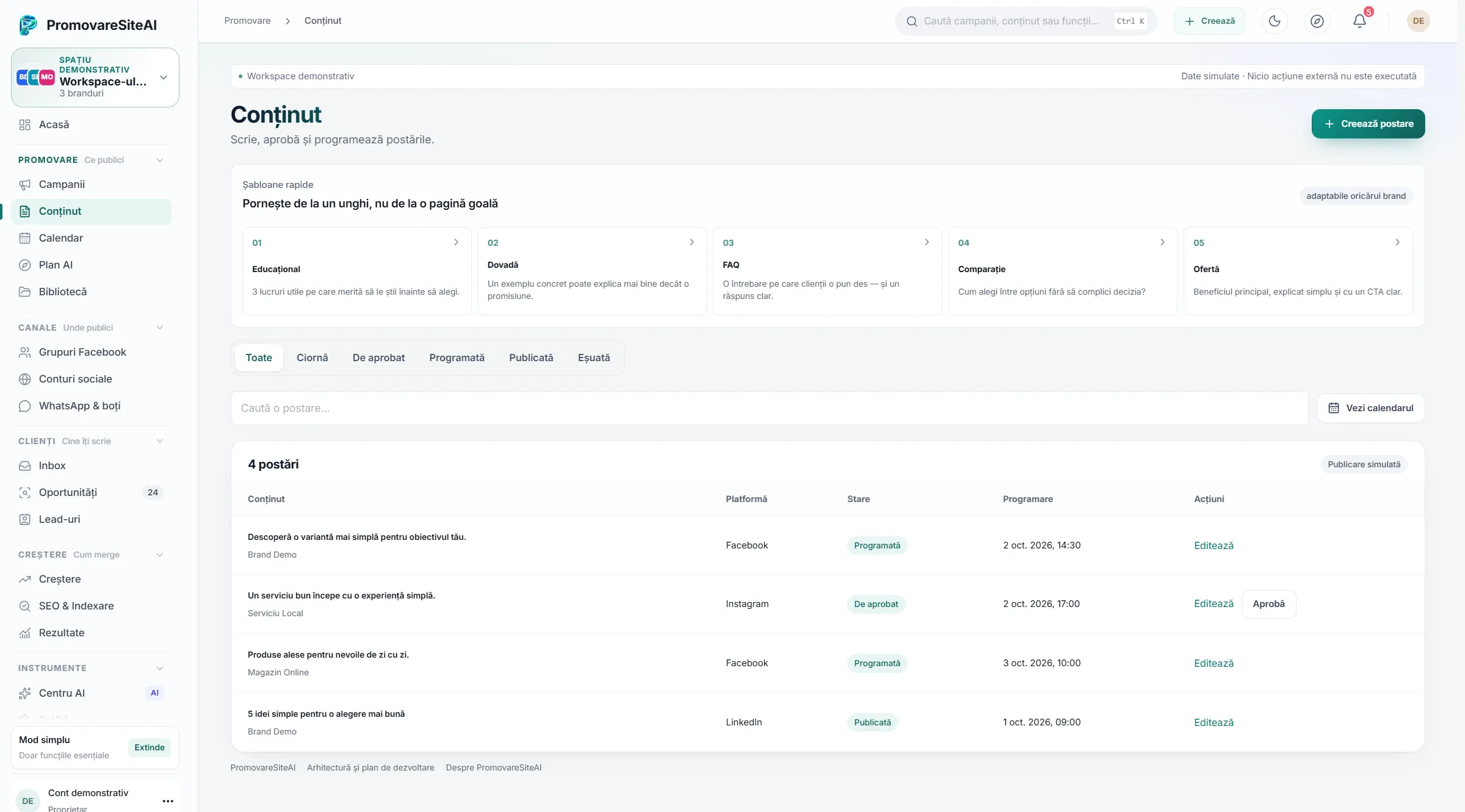
Task: Click the Bibliotecă folder icon
Action: point(25,292)
